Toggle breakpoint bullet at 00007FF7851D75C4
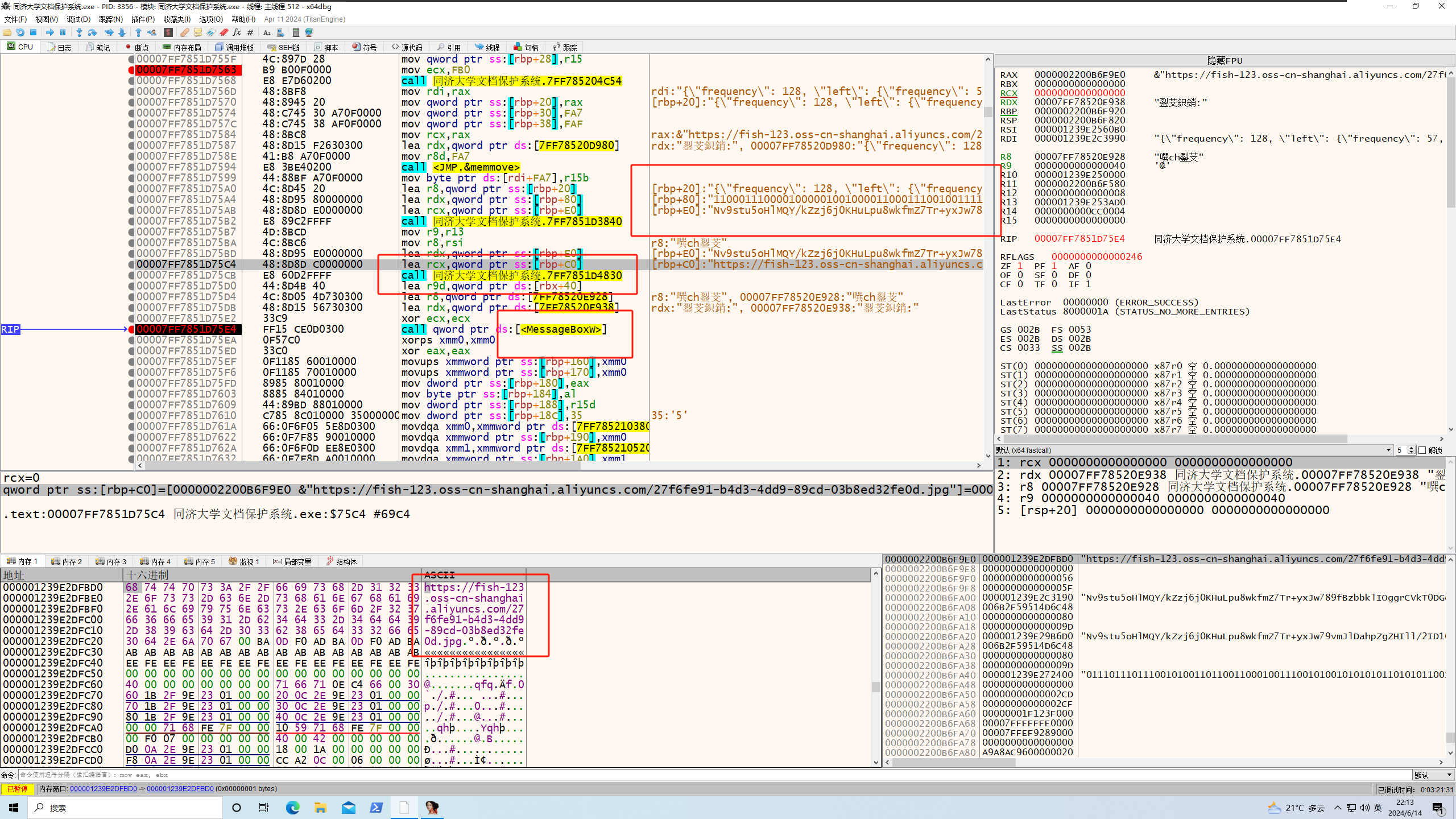 point(131,264)
